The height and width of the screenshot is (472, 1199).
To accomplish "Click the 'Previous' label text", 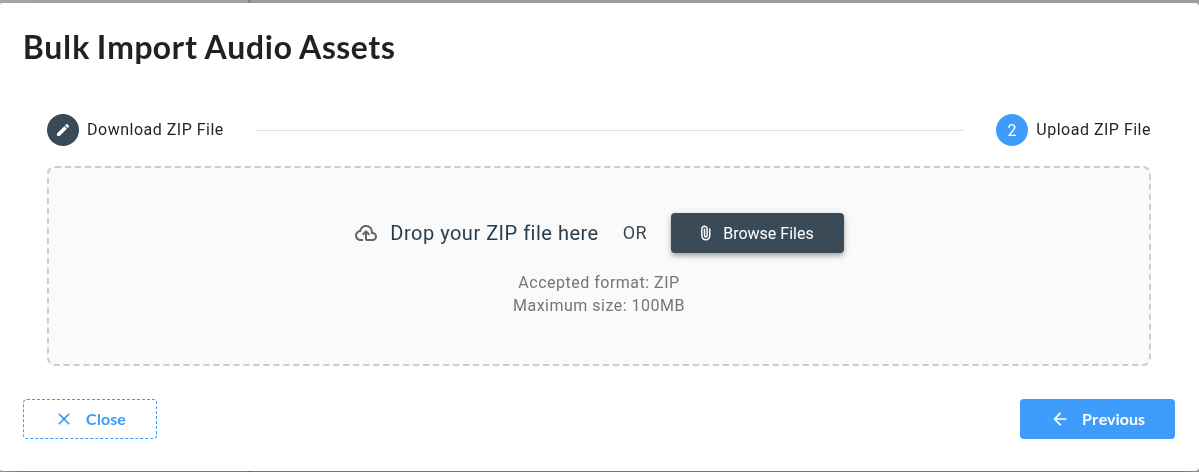I will [1113, 419].
